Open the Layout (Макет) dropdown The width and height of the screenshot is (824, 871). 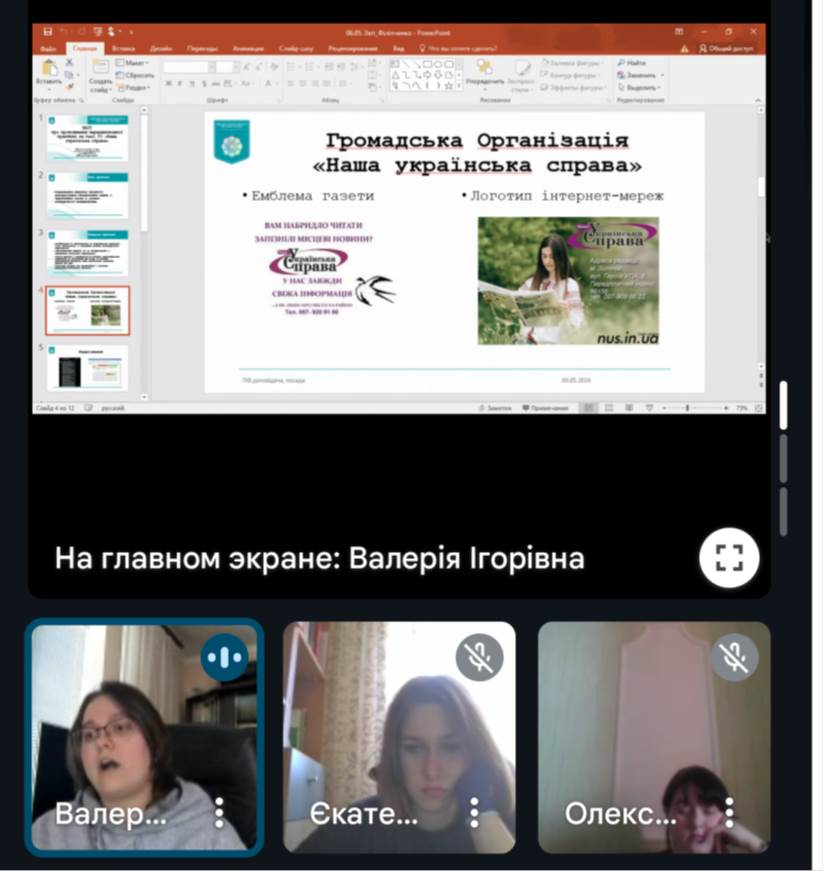[x=132, y=63]
